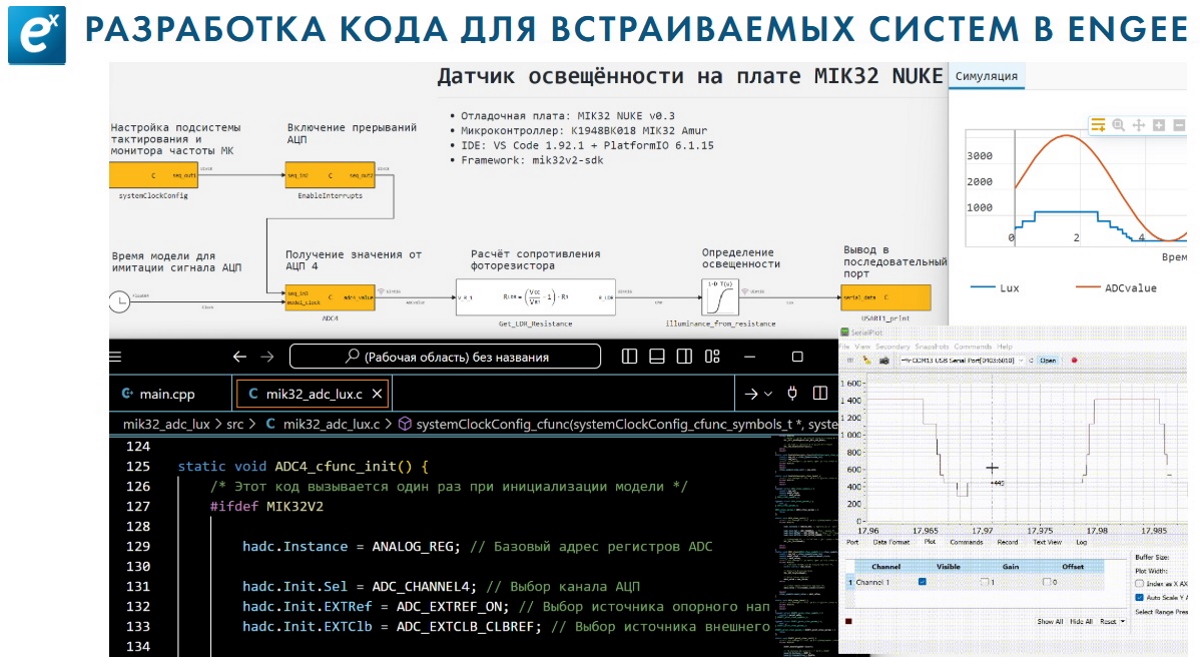
Task: Select the USART1_print block
Action: (x=886, y=298)
